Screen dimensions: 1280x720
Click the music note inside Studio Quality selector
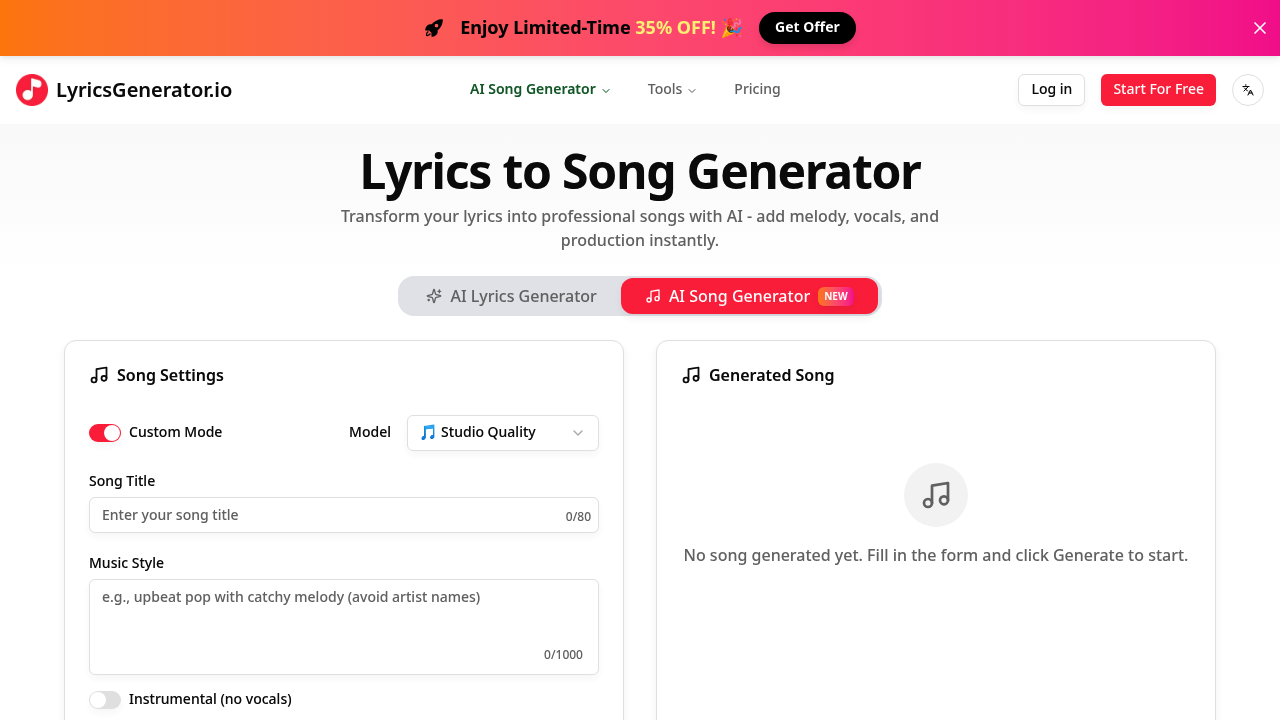(427, 432)
